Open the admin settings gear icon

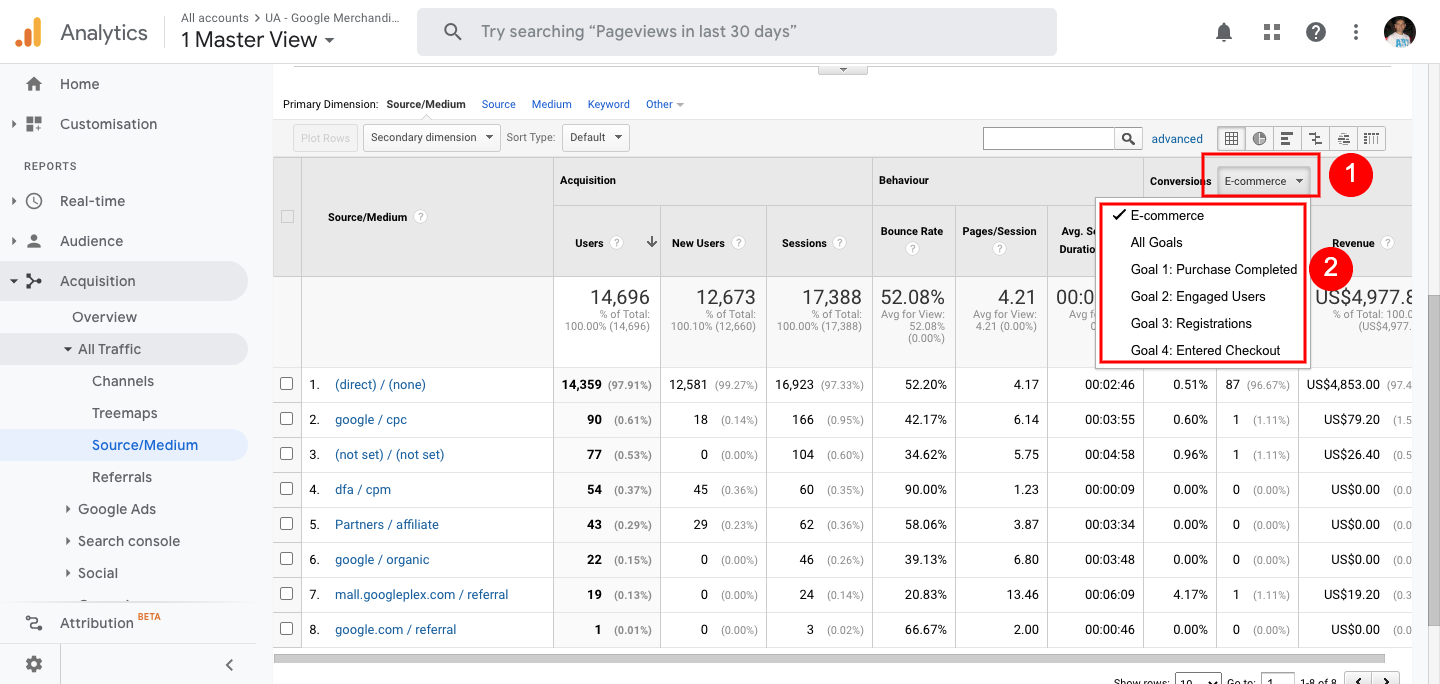click(x=34, y=664)
